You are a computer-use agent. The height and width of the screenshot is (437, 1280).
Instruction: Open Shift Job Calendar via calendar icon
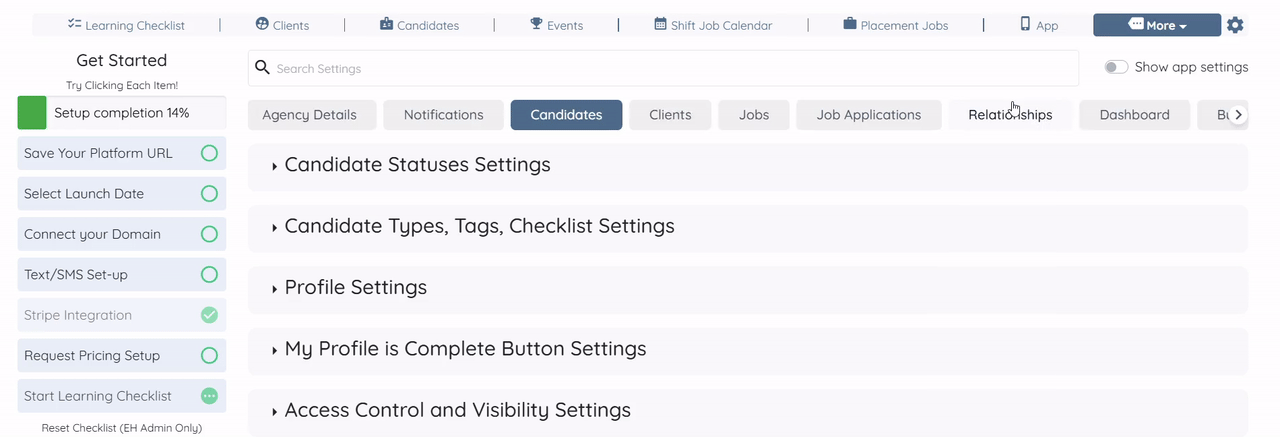click(661, 24)
